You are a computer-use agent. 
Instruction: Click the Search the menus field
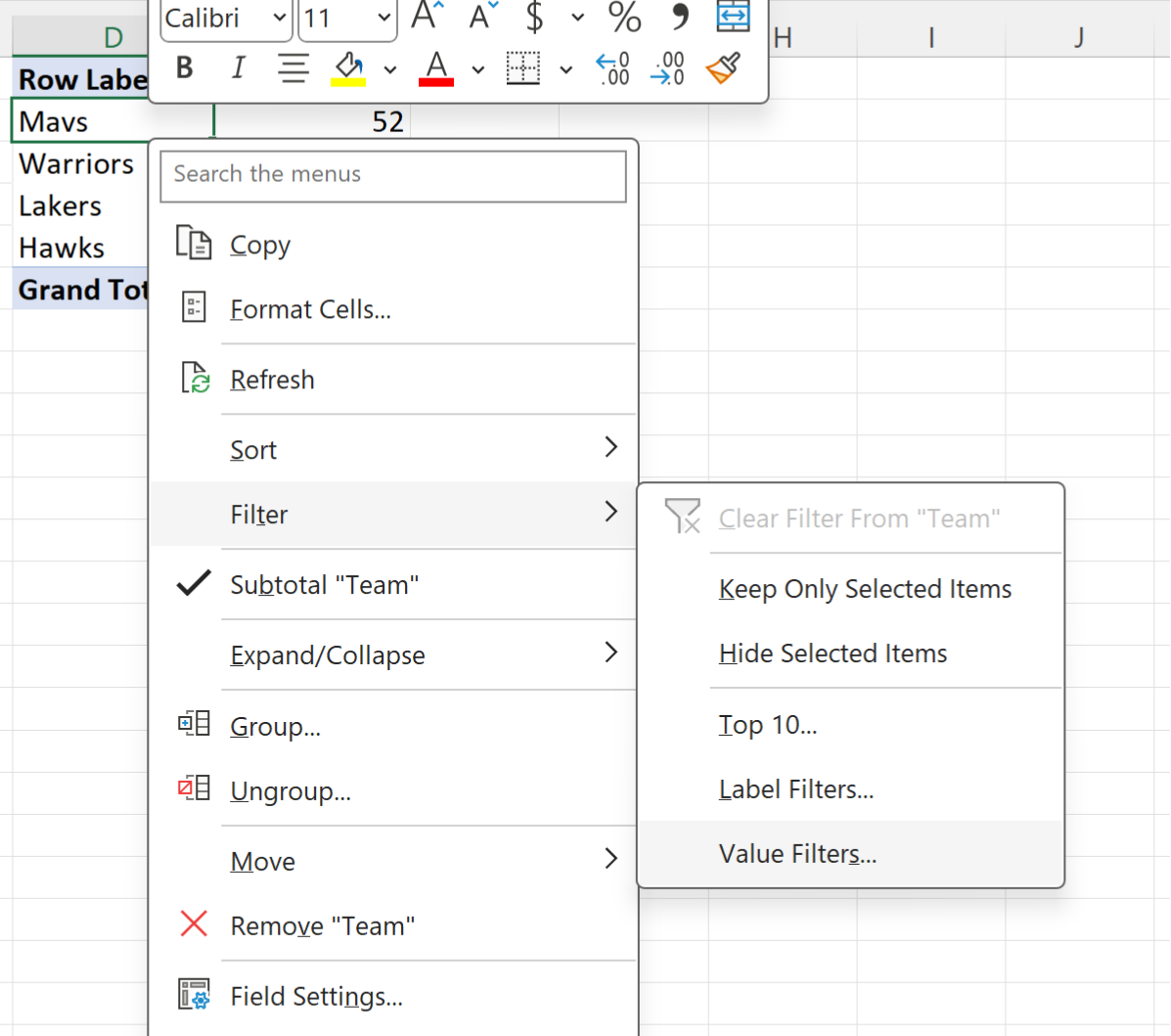(393, 176)
